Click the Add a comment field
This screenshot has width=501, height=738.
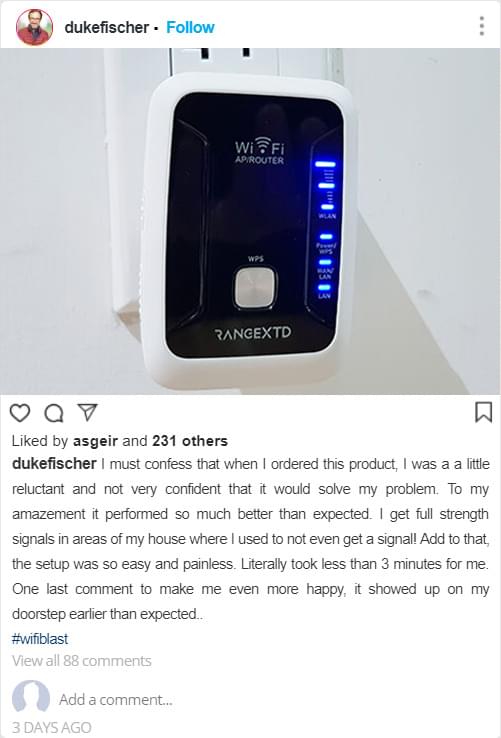[116, 699]
